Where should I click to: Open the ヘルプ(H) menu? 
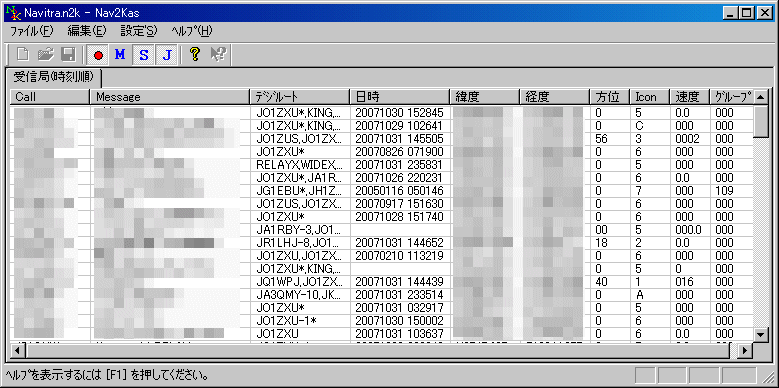[192, 31]
